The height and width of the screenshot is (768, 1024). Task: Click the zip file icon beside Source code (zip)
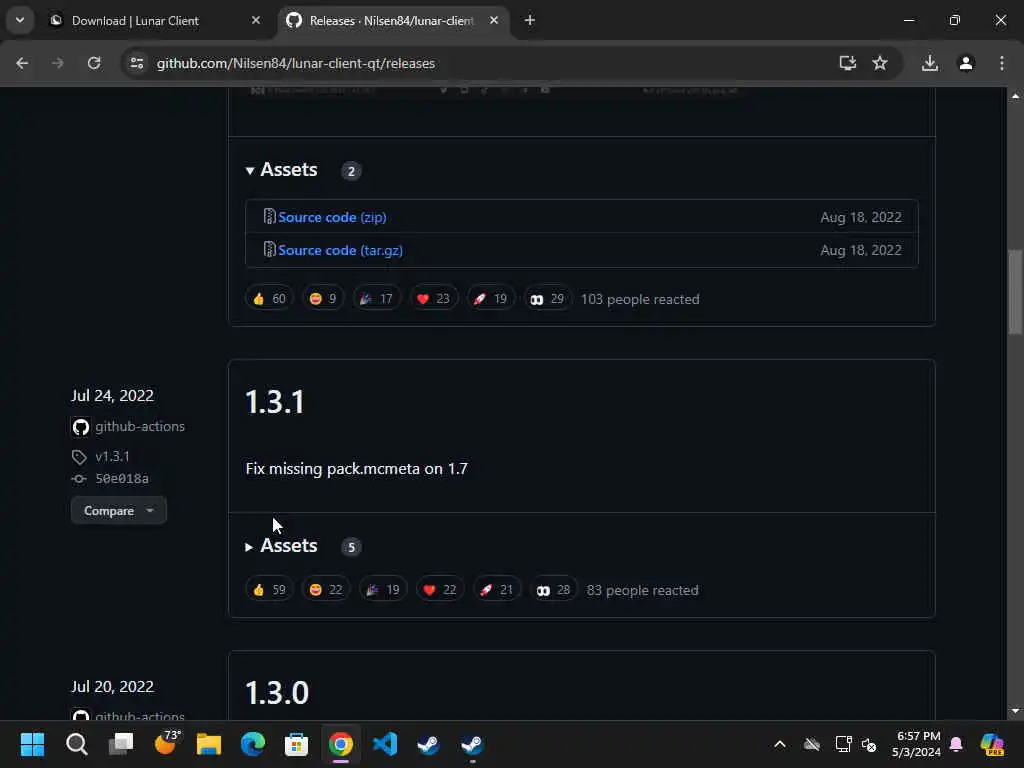[269, 216]
